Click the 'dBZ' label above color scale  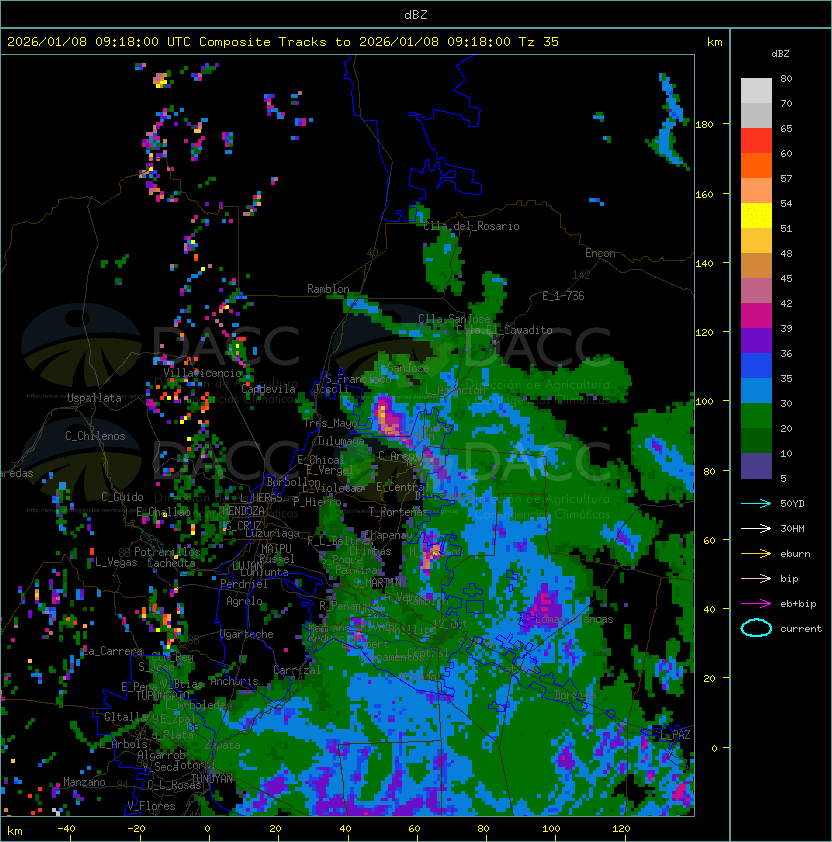pos(780,54)
